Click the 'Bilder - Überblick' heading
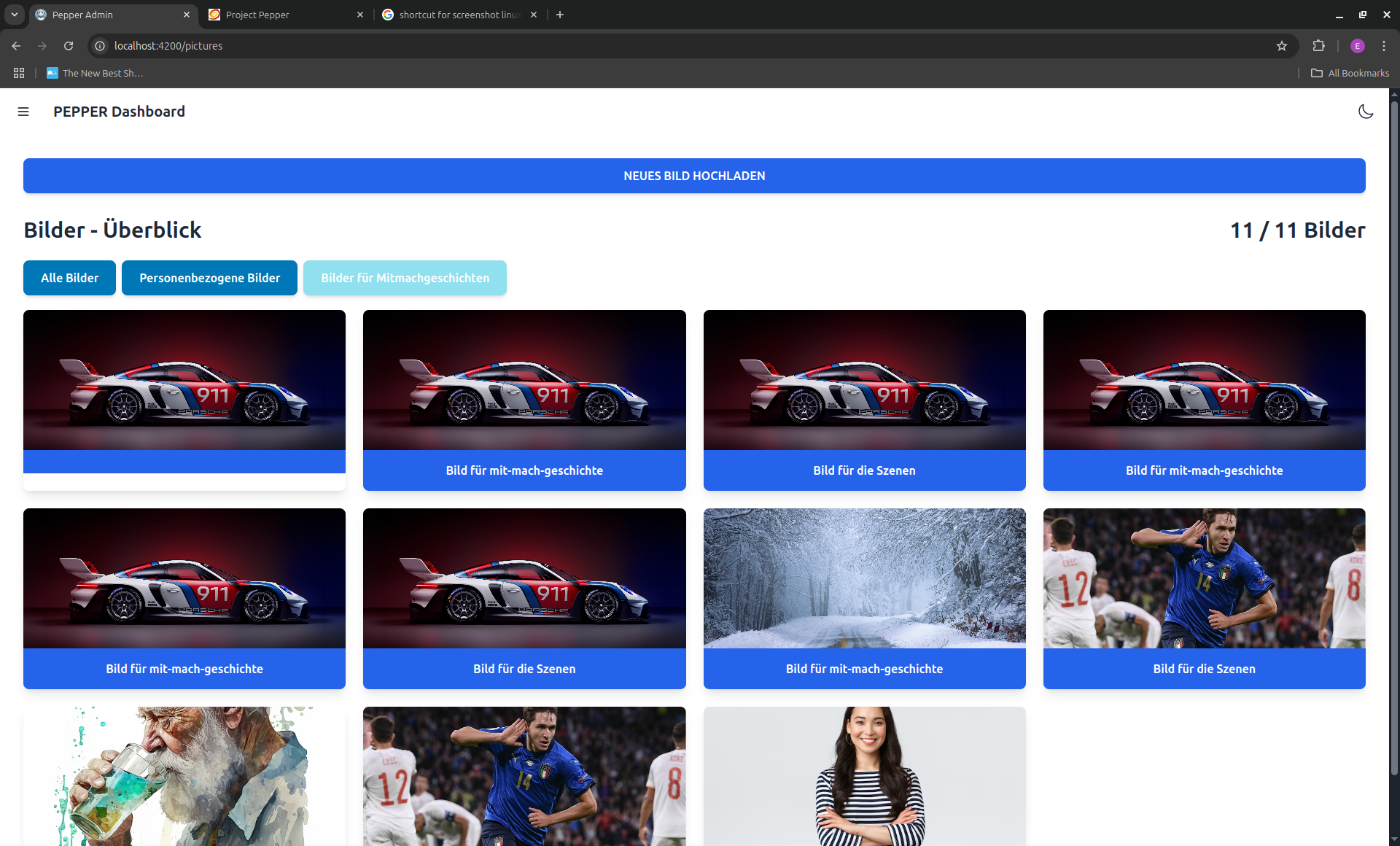The height and width of the screenshot is (846, 1400). coord(112,230)
